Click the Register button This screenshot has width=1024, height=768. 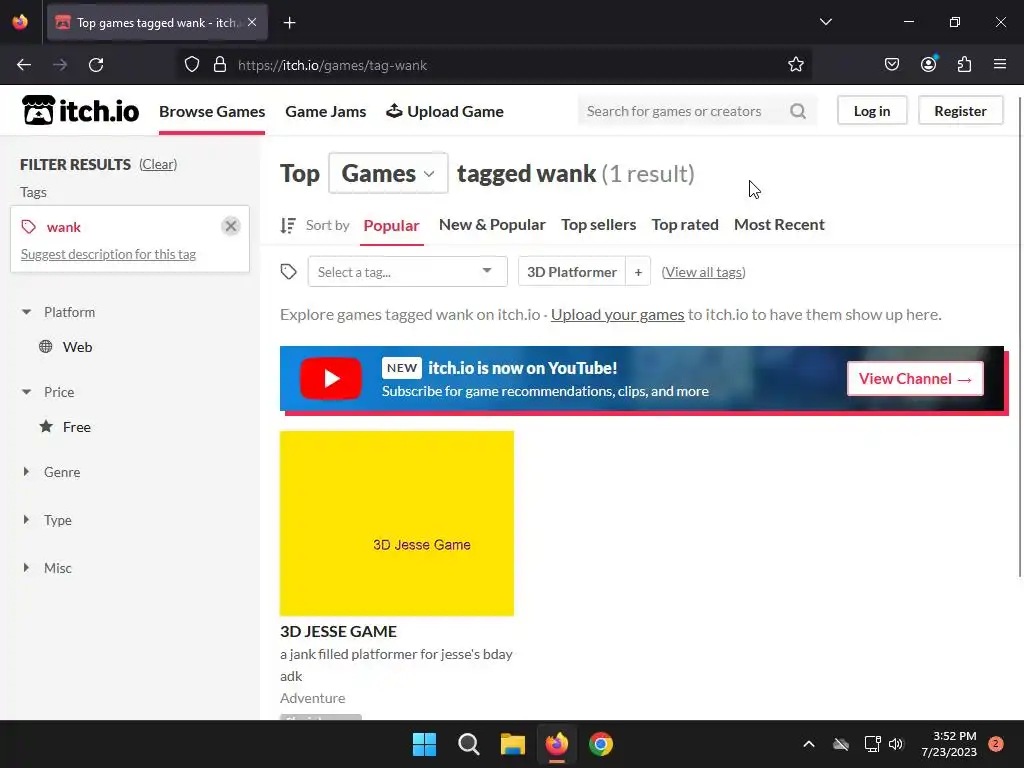pos(960,111)
